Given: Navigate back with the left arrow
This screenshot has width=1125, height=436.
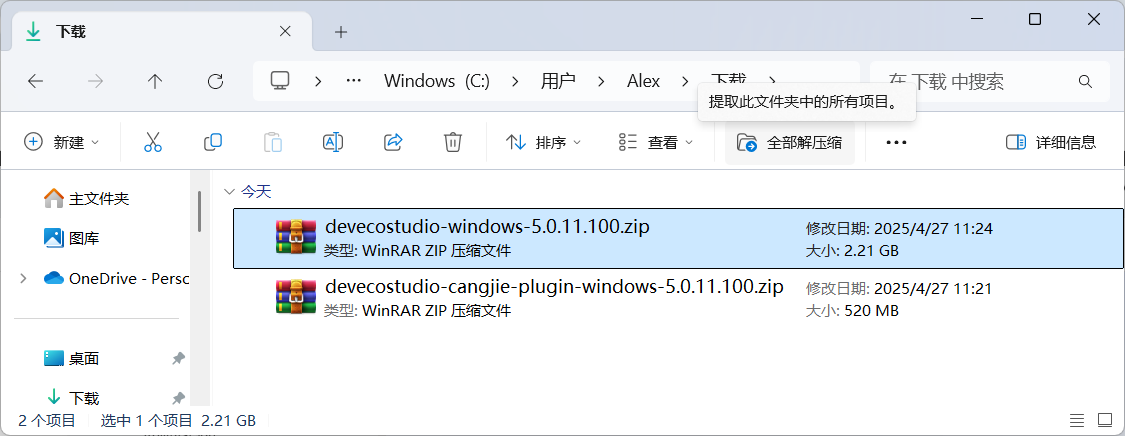Looking at the screenshot, I should [x=35, y=81].
